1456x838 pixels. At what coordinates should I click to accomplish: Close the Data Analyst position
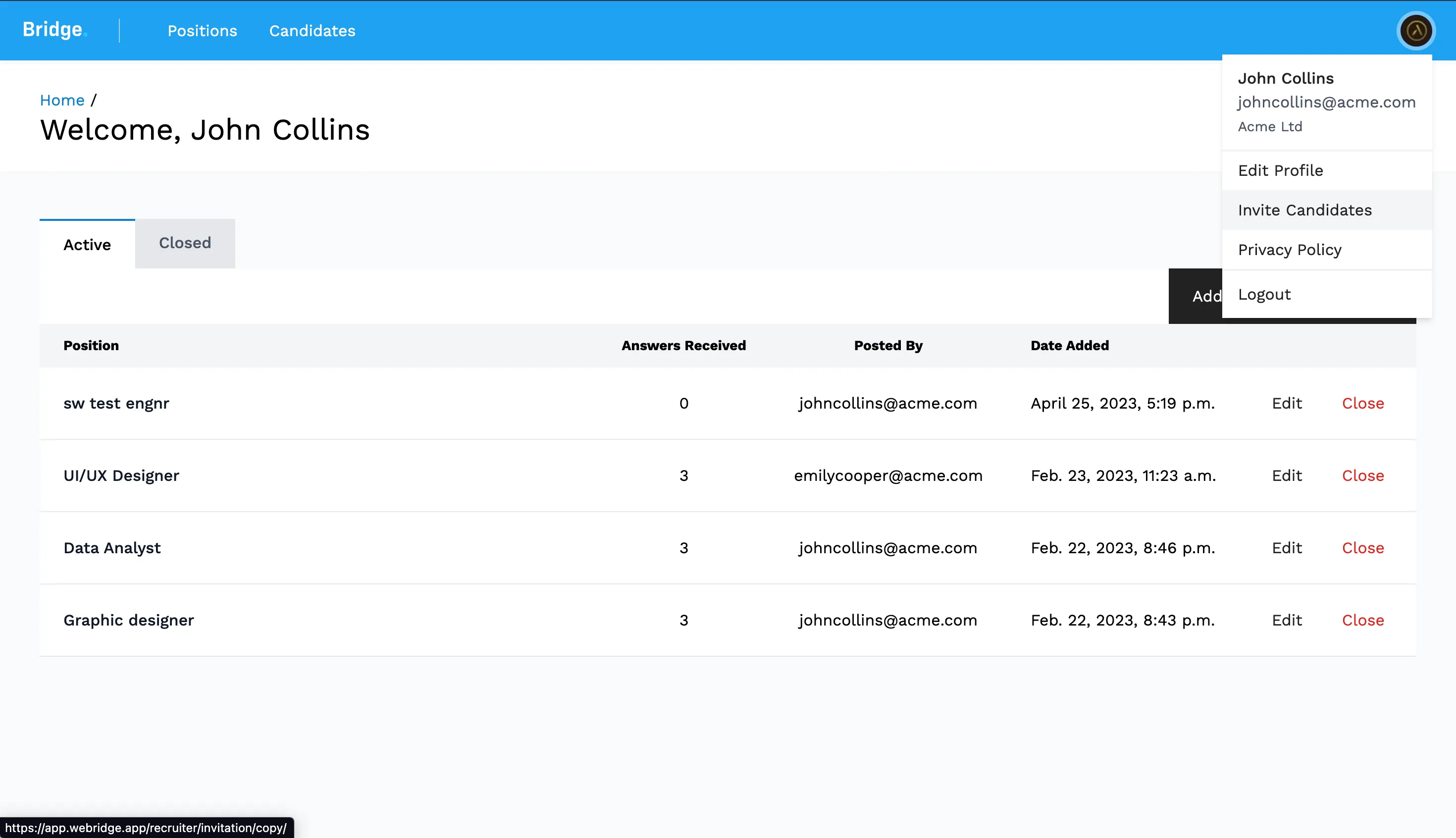point(1363,548)
